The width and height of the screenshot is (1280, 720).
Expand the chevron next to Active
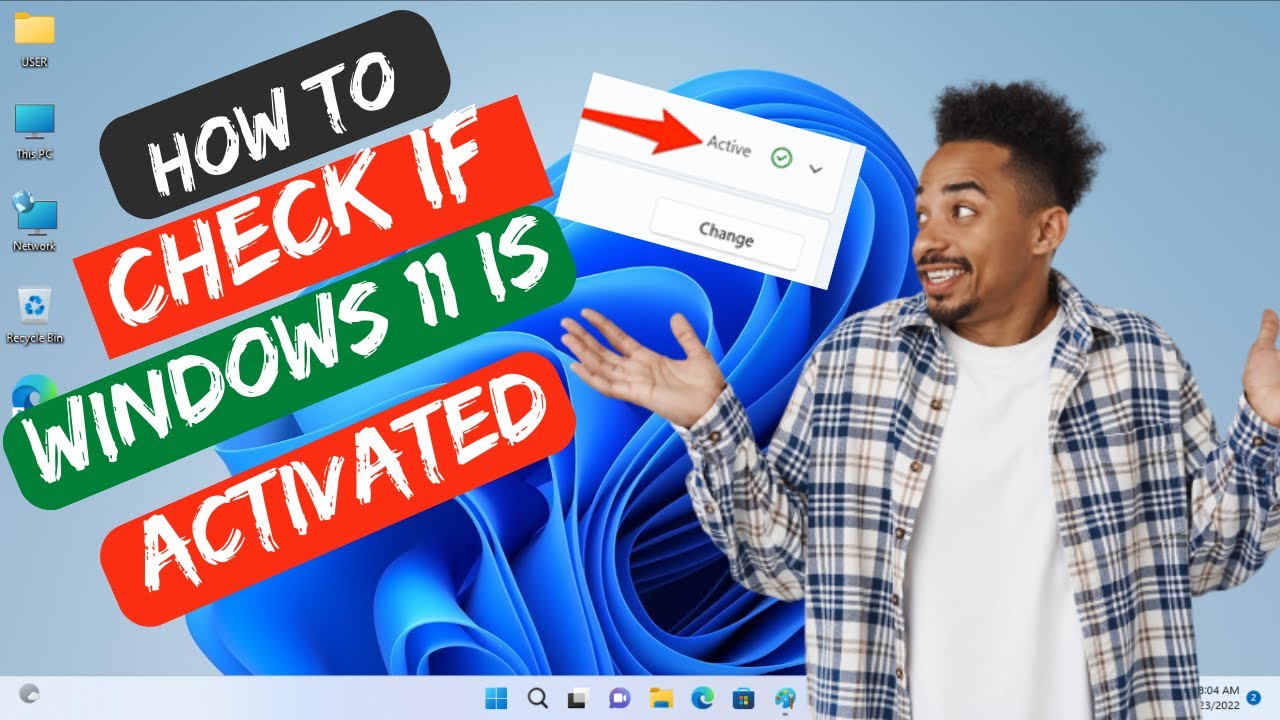(815, 169)
